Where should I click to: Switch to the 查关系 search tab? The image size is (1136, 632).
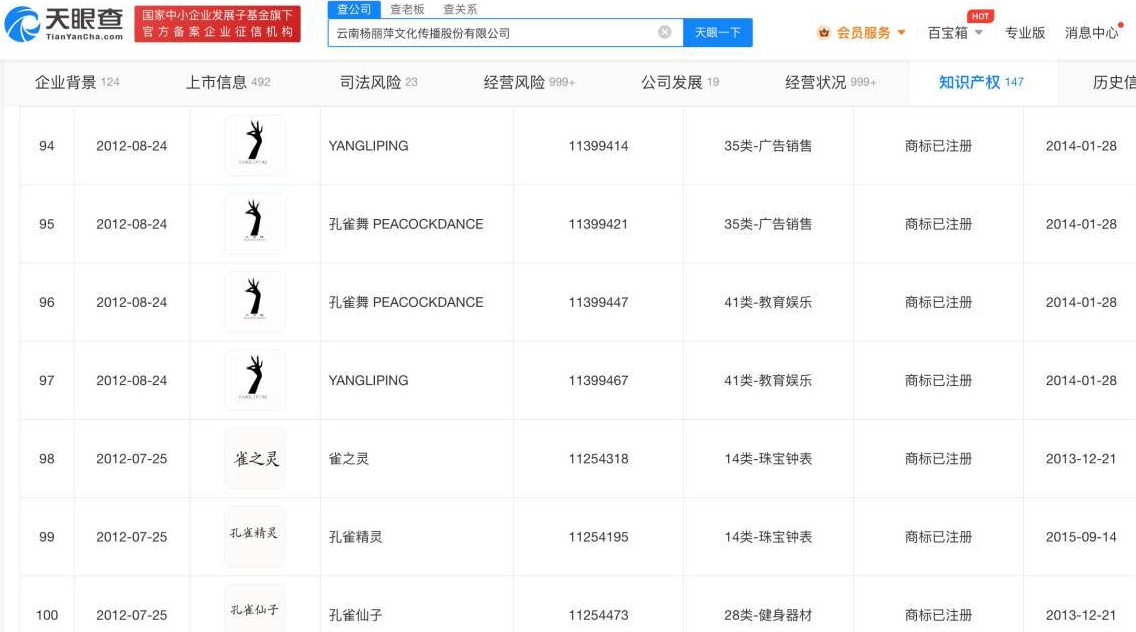pos(460,9)
